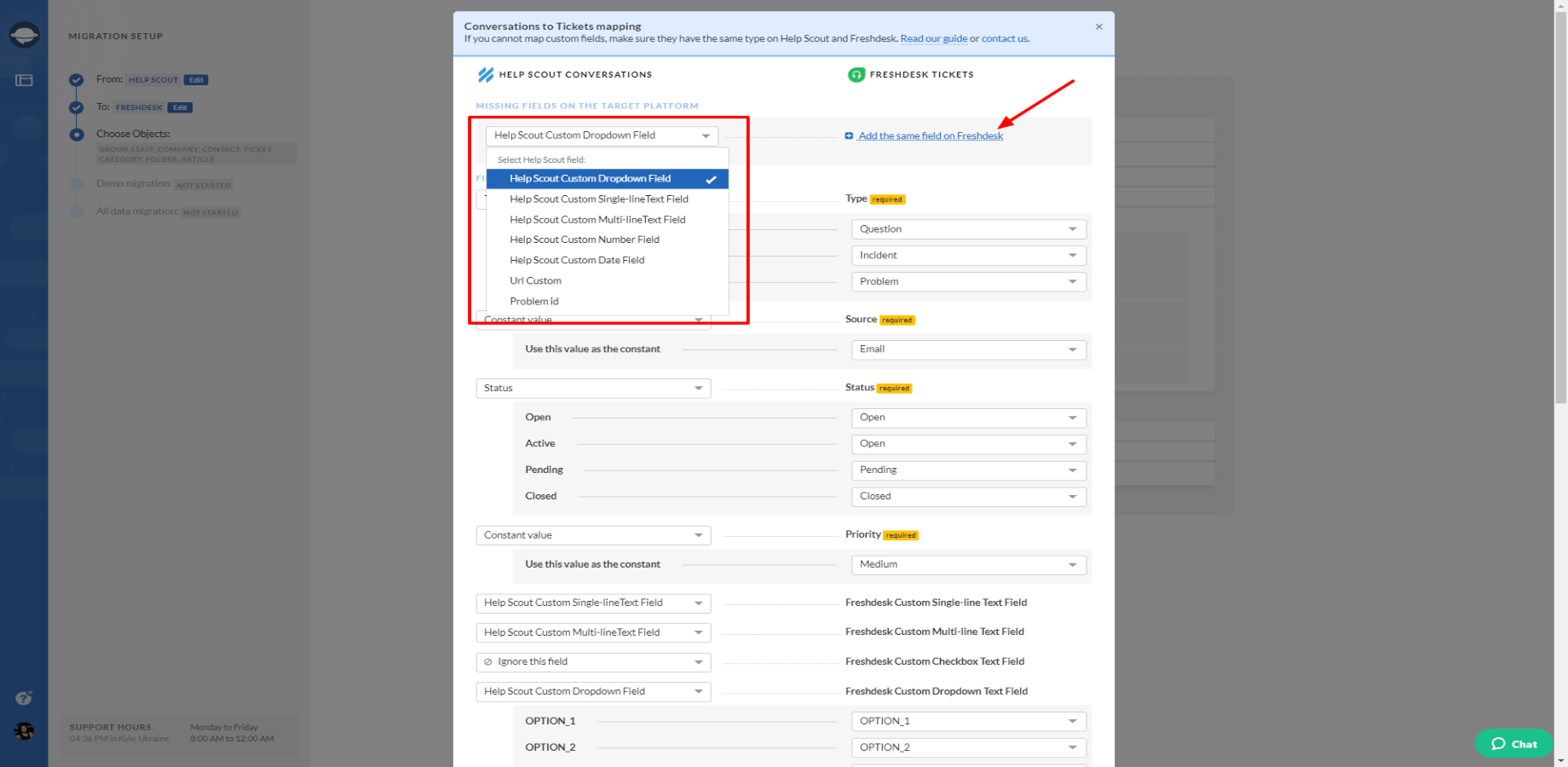The width and height of the screenshot is (1568, 767).
Task: Click the Choose Objects step marker
Action: tap(77, 135)
